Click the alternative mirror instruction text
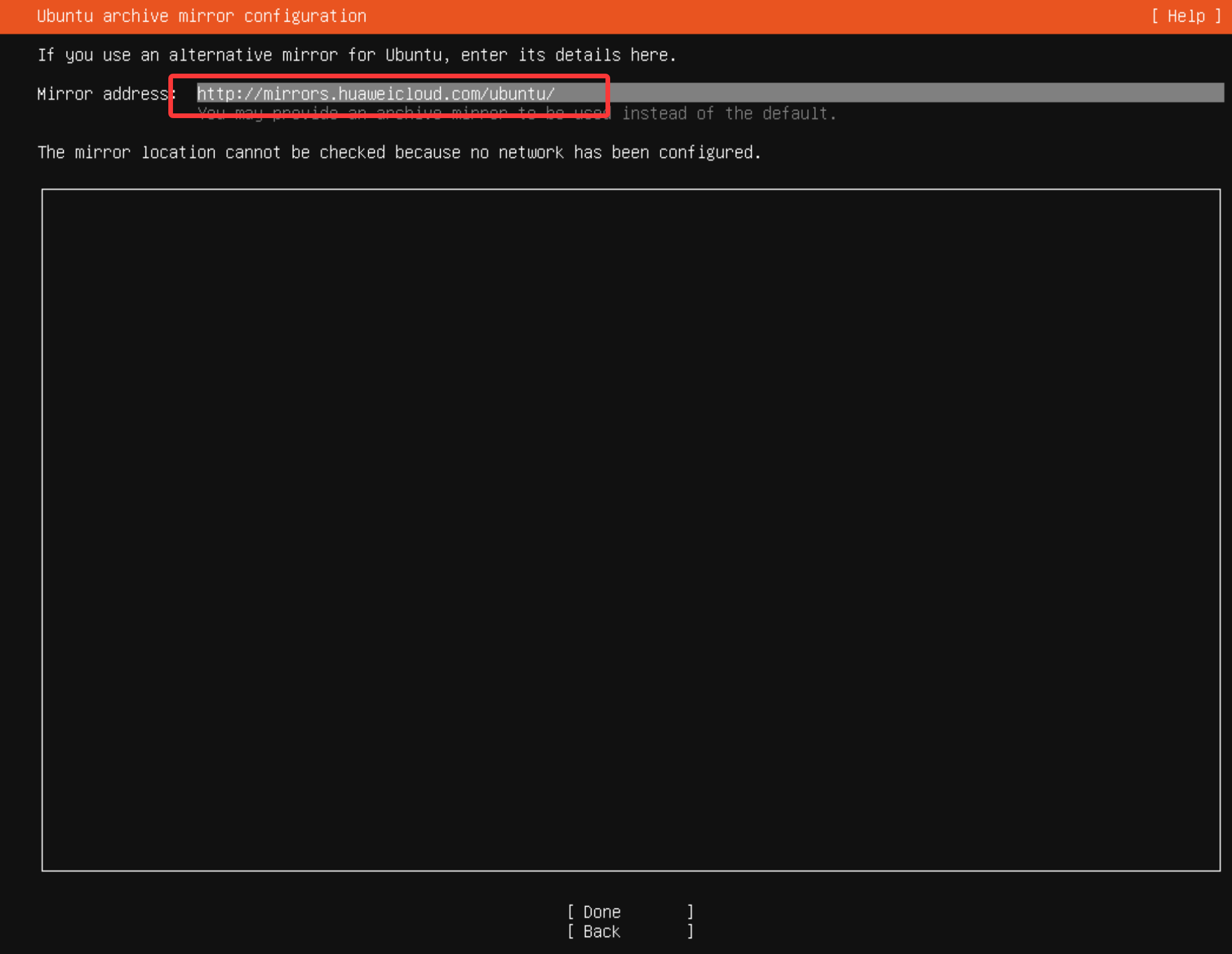 coord(357,55)
